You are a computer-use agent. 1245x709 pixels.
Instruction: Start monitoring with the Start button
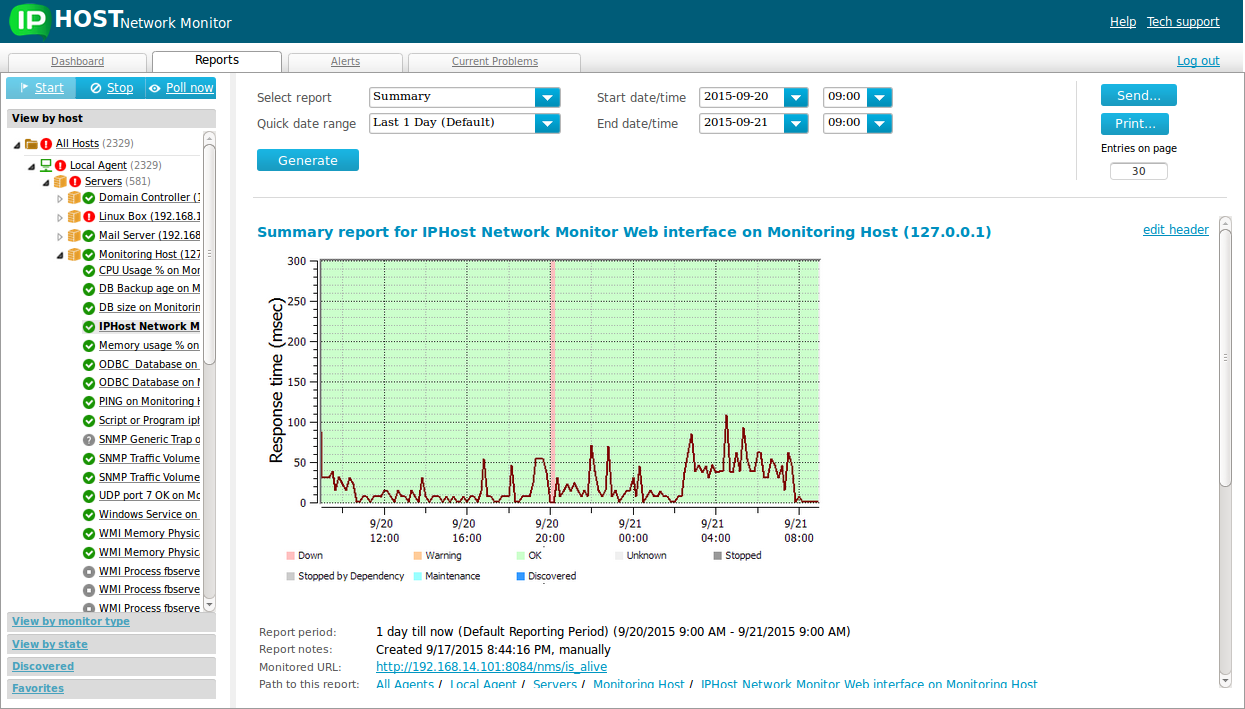[x=41, y=88]
